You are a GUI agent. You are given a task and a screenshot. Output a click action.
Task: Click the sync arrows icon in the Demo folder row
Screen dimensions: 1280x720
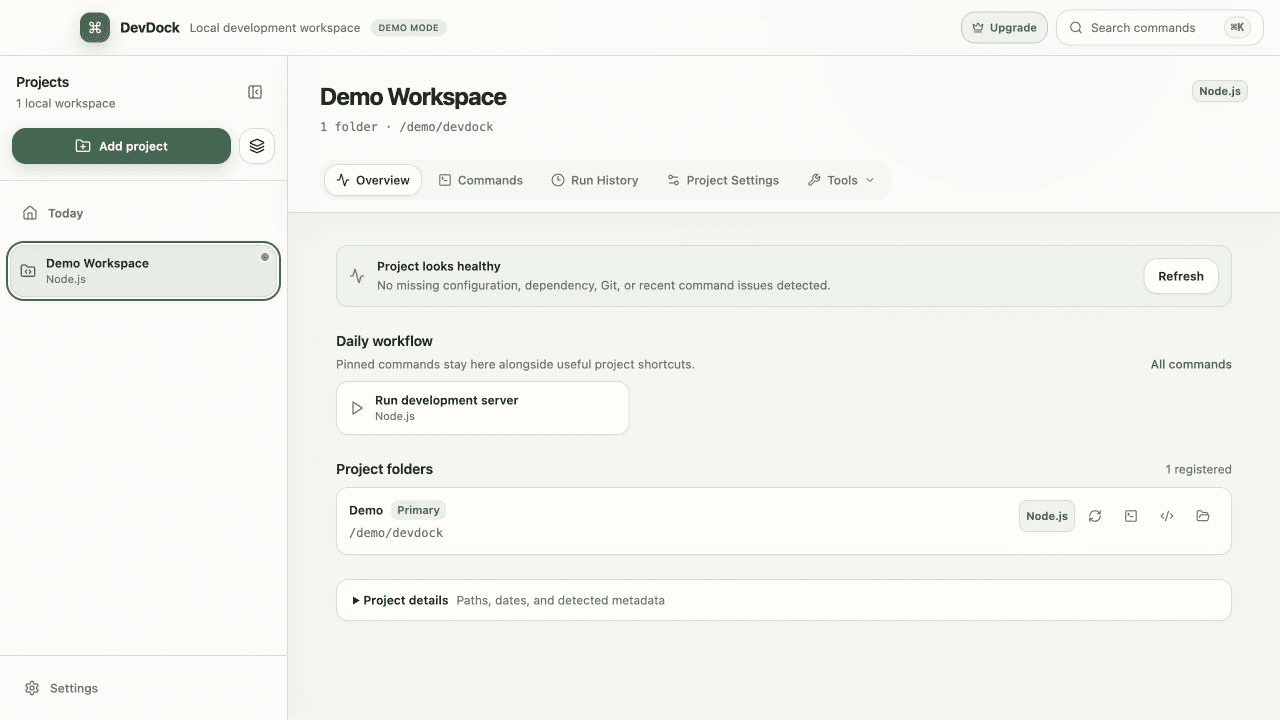tap(1095, 516)
